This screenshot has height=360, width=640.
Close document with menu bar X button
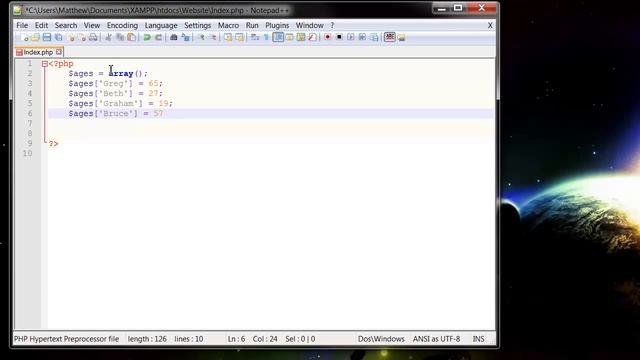(490, 25)
